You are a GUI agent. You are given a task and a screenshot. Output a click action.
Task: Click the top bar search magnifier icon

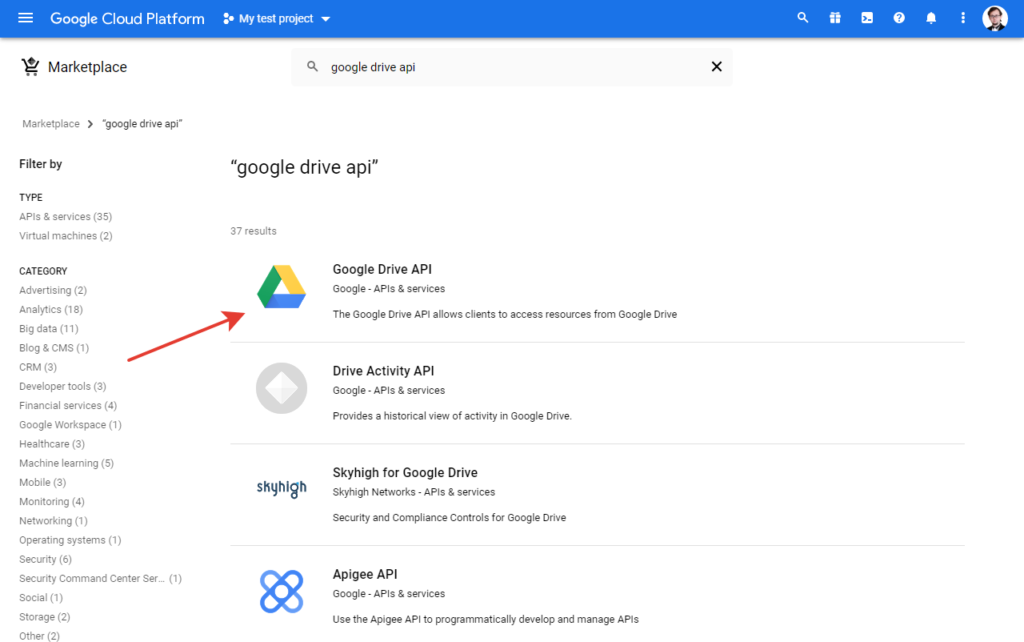[802, 18]
